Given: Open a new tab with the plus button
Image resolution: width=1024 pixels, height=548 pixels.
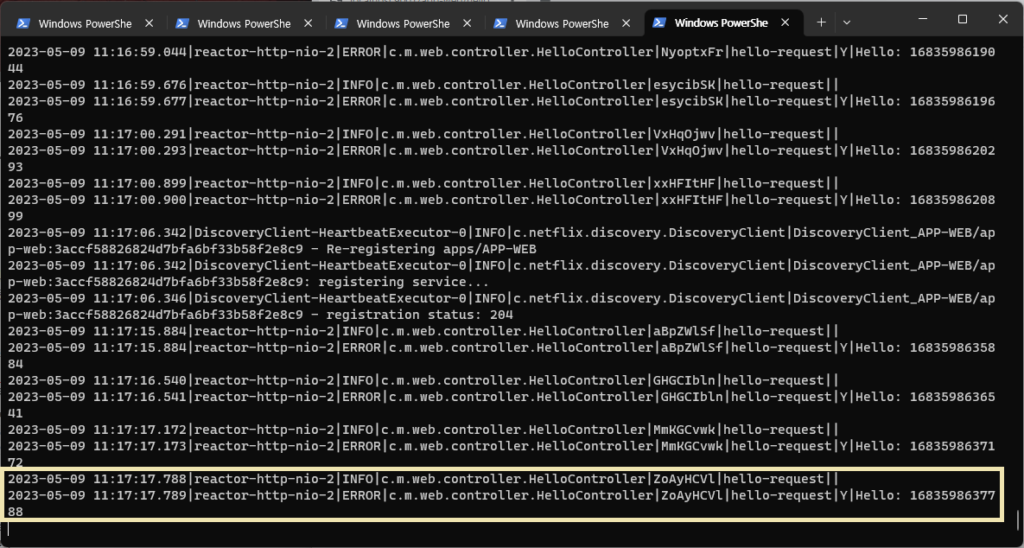Looking at the screenshot, I should click(822, 23).
